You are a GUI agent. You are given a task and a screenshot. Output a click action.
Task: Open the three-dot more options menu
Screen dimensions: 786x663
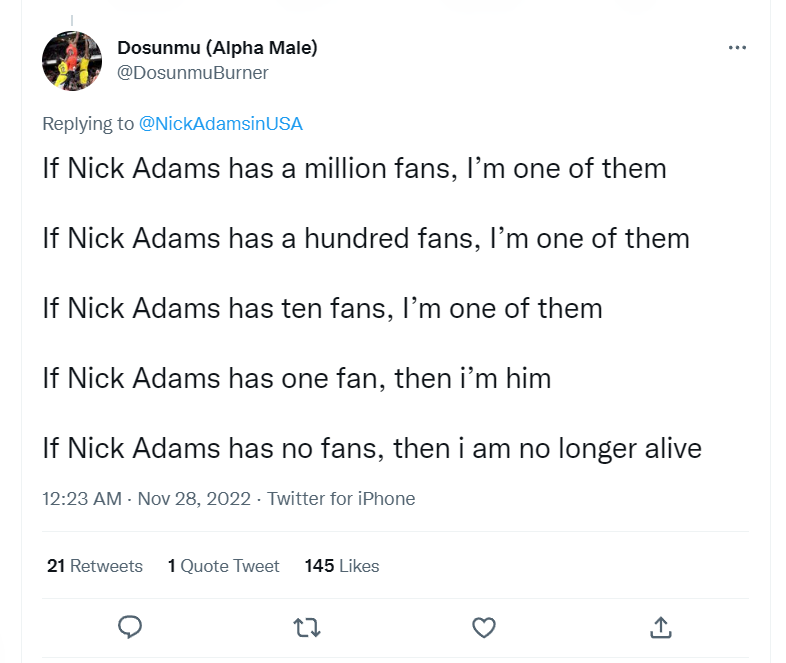[737, 47]
